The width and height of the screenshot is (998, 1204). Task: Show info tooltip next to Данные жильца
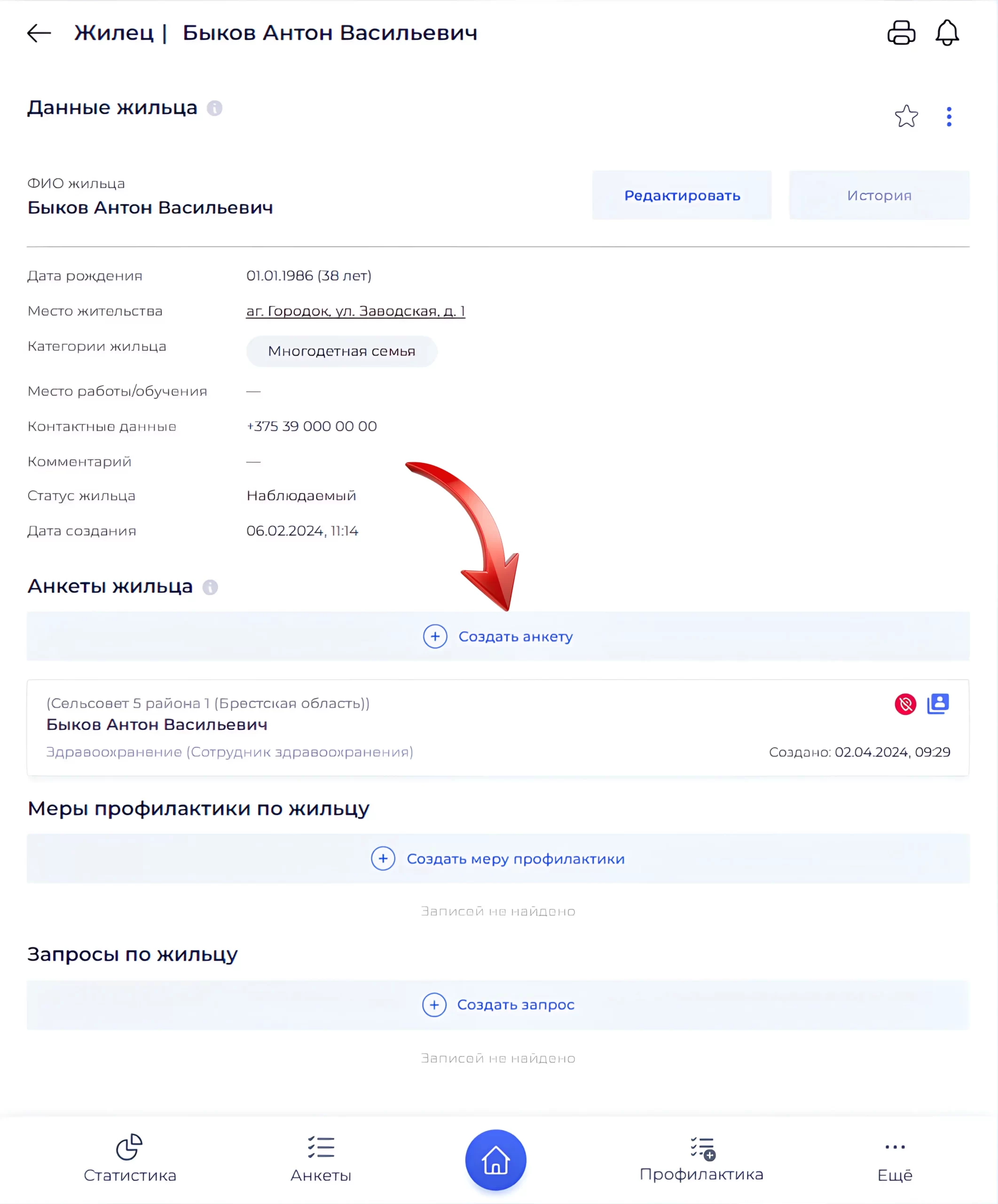tap(214, 108)
